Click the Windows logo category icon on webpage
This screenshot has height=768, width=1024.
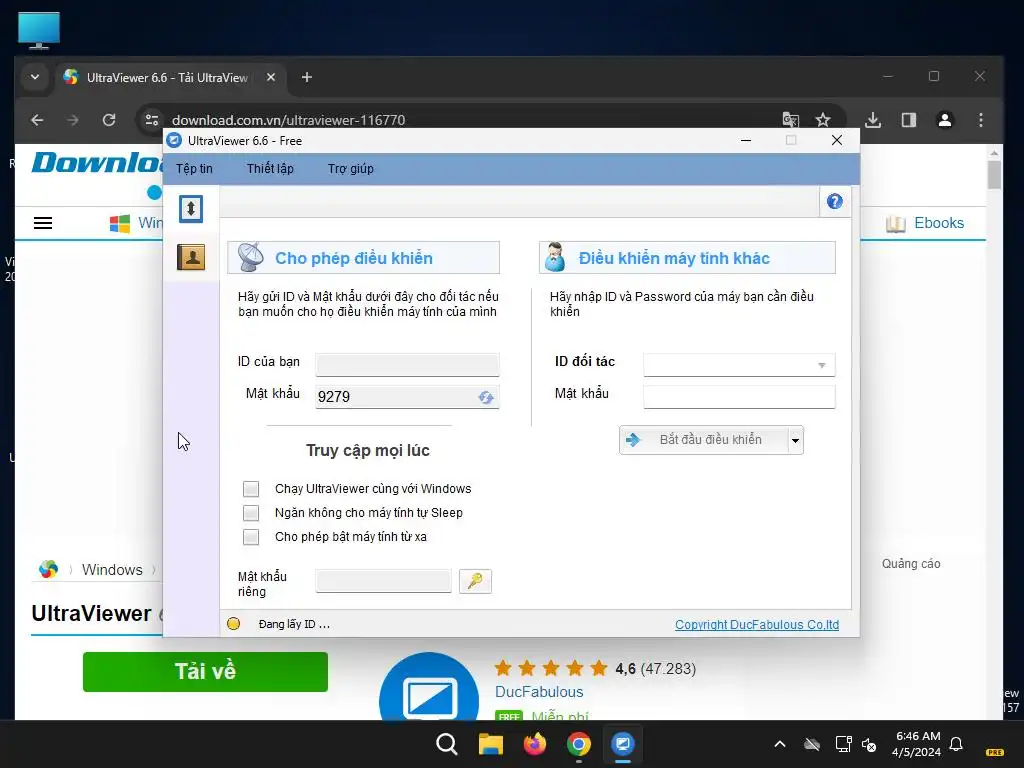(x=120, y=223)
